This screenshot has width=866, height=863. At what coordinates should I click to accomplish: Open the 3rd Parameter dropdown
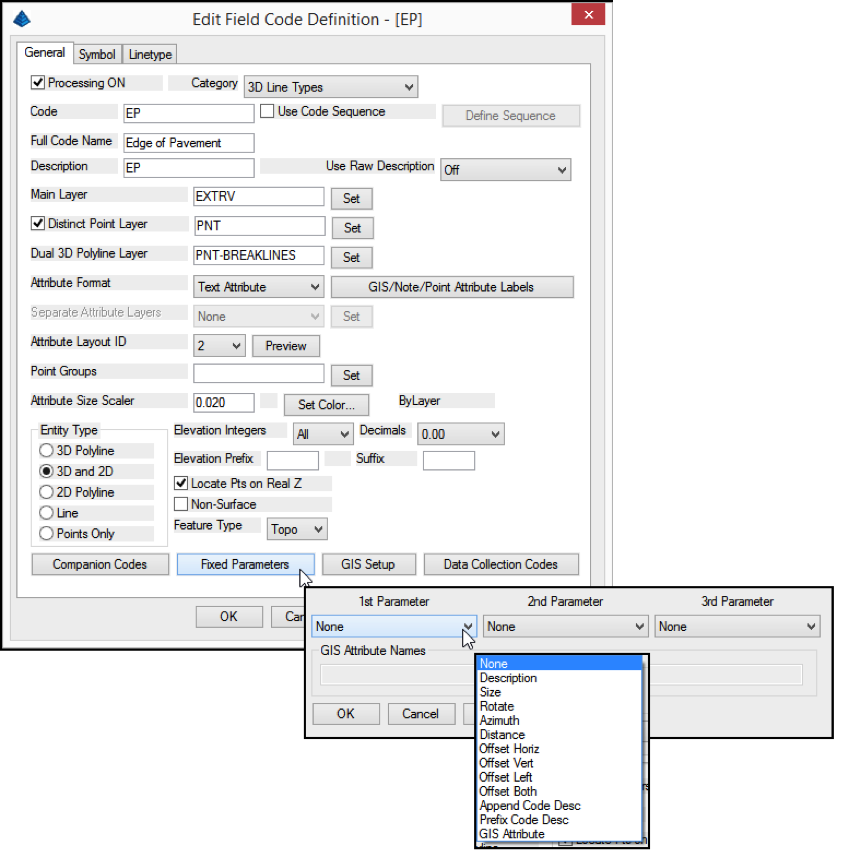[737, 626]
